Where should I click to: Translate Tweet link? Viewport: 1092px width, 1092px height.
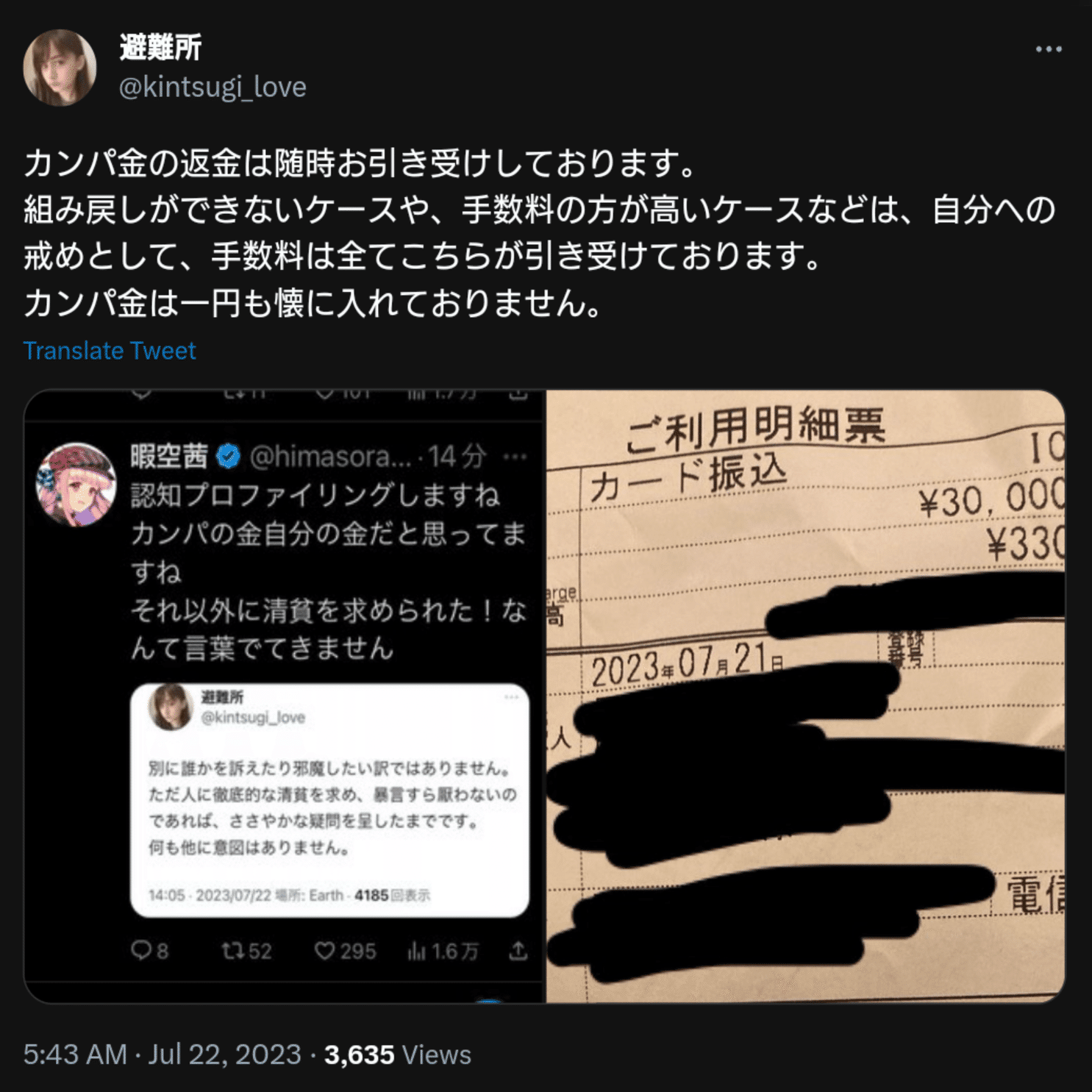[x=110, y=350]
